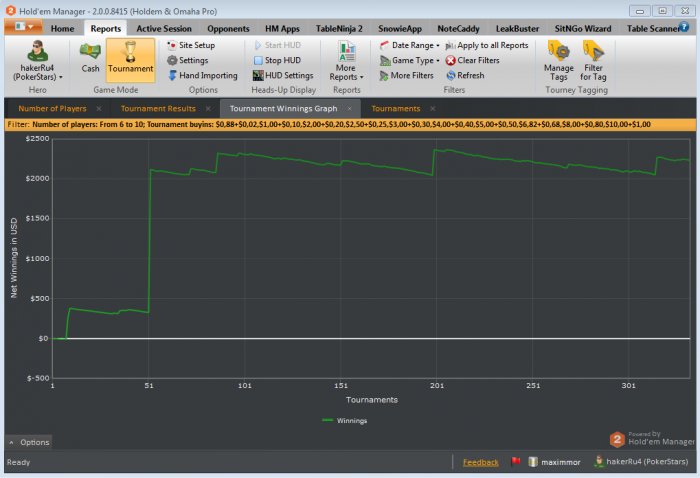Viewport: 700px width, 478px height.
Task: Open the LeakBuster tab
Action: point(517,29)
